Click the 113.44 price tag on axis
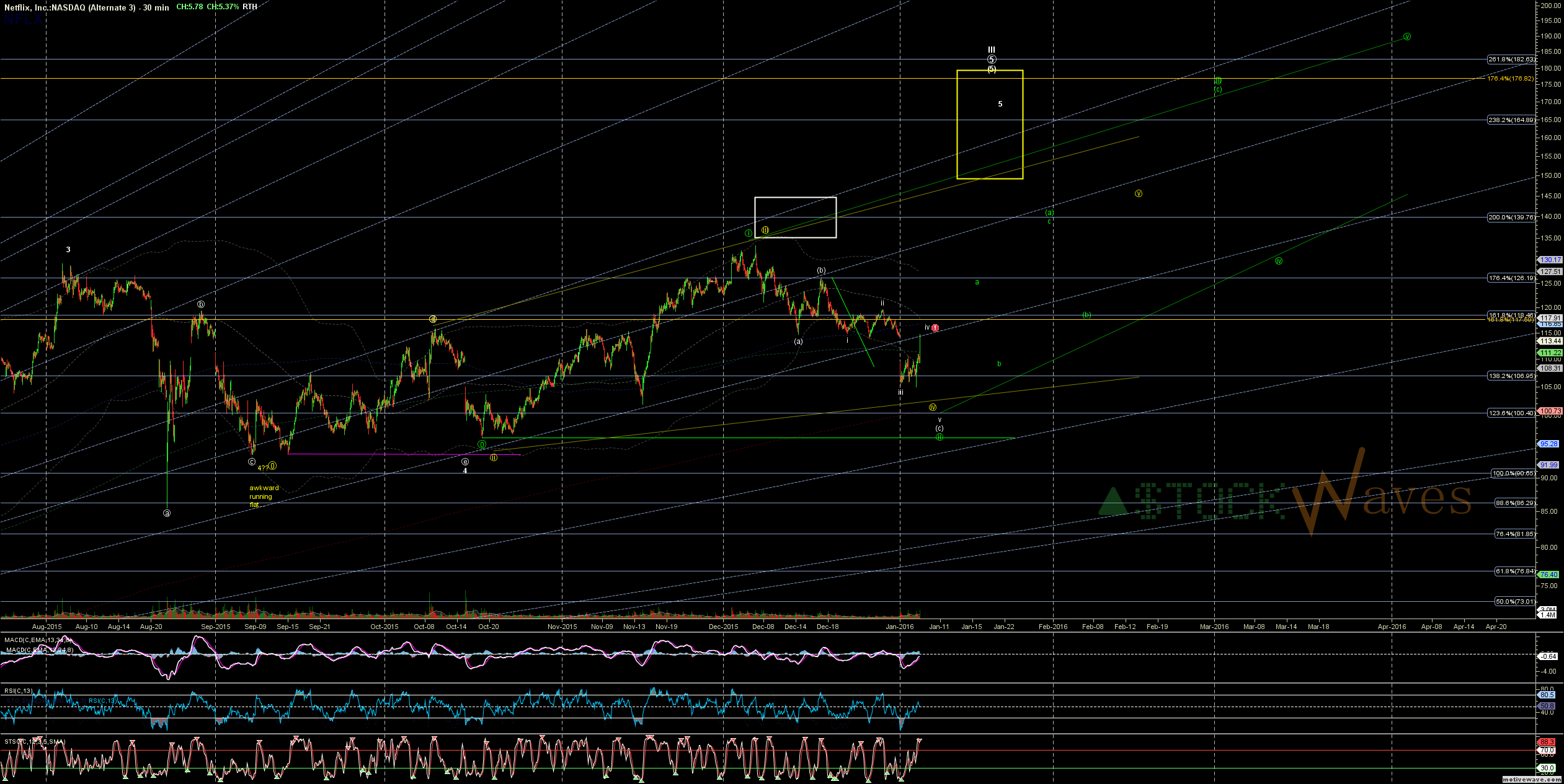 1549,341
